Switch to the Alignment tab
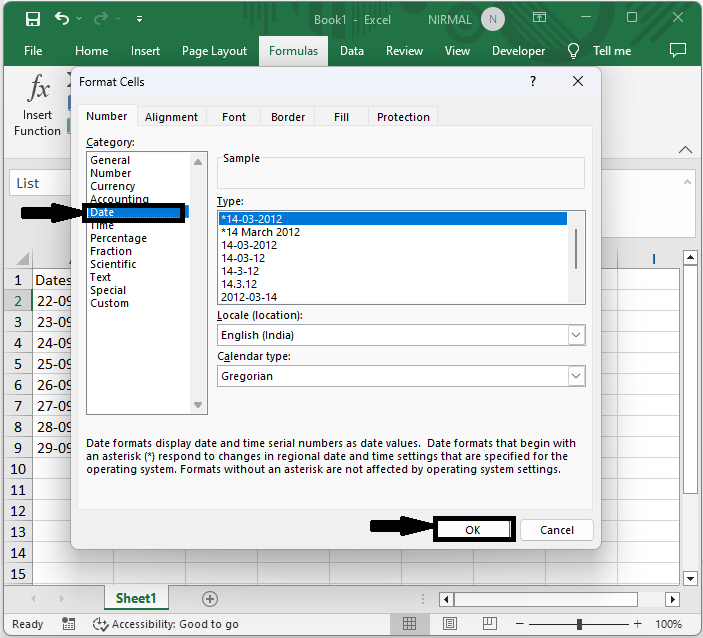Image resolution: width=703 pixels, height=638 pixels. point(171,117)
